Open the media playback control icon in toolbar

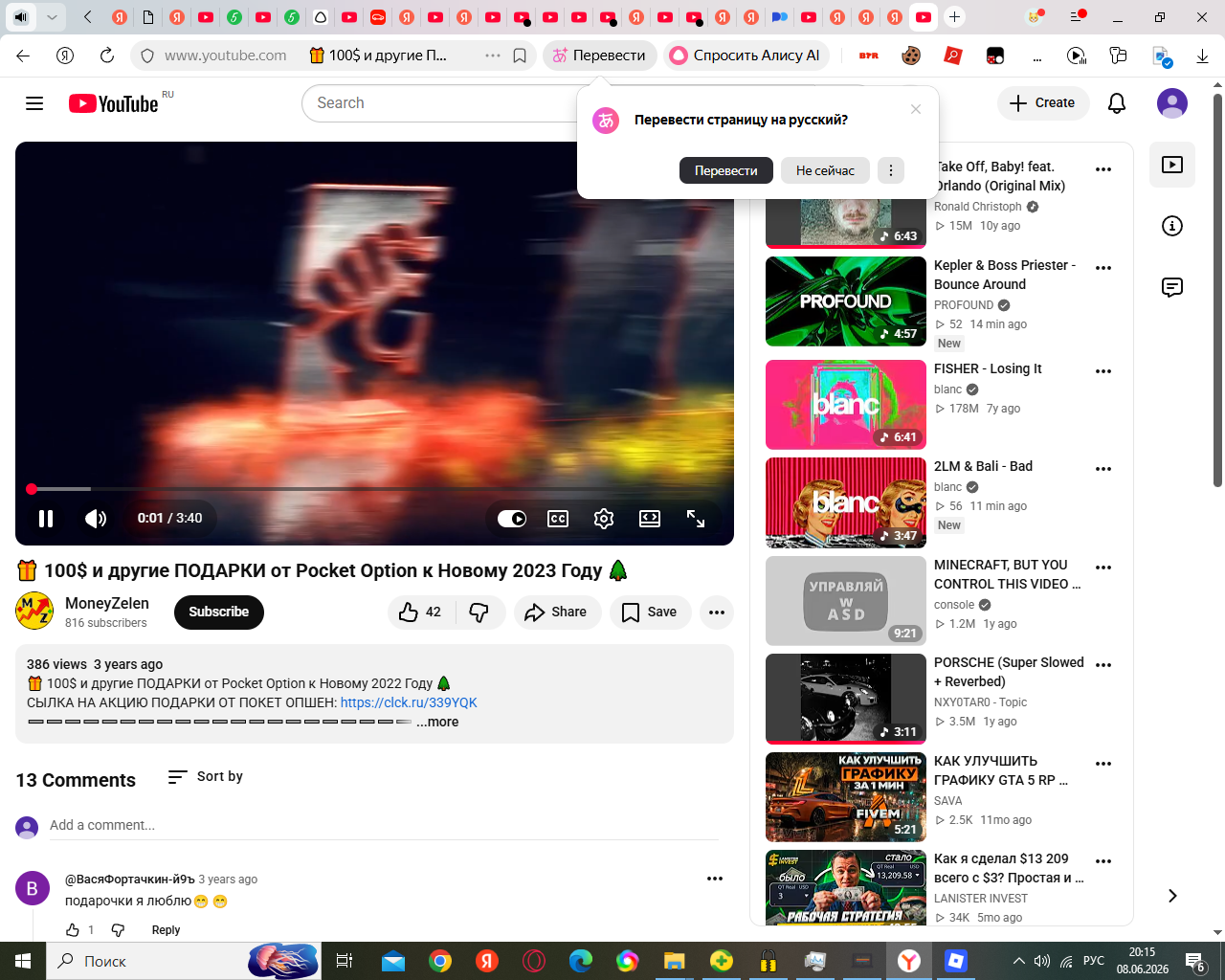[1077, 56]
